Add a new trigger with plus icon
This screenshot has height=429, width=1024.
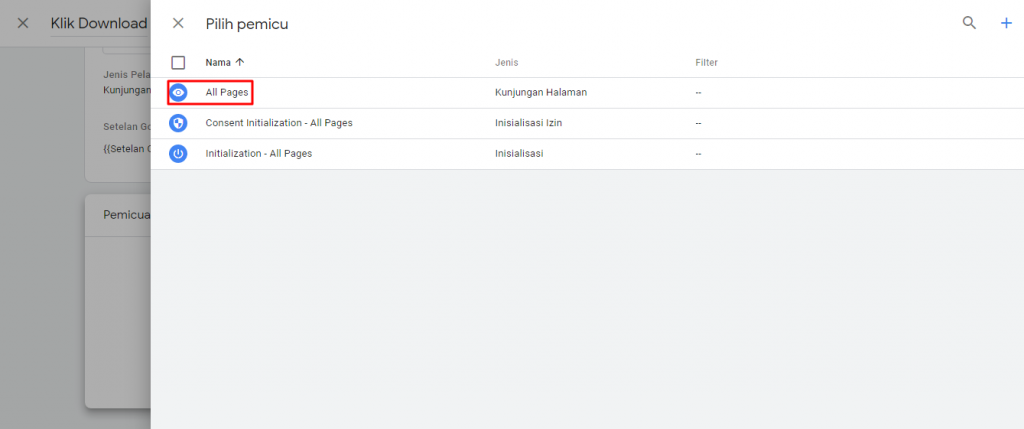point(1006,23)
